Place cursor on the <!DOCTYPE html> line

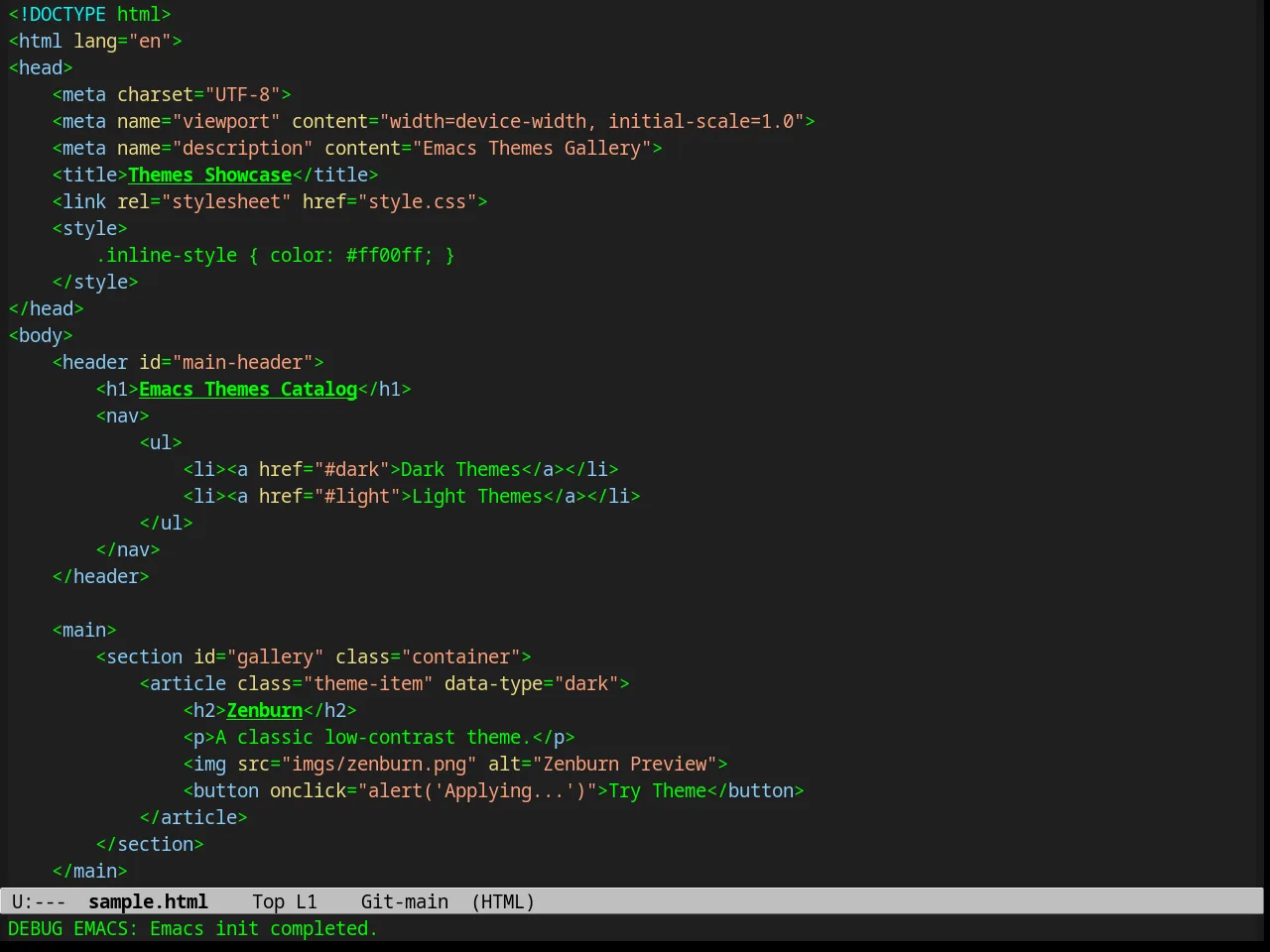[89, 14]
